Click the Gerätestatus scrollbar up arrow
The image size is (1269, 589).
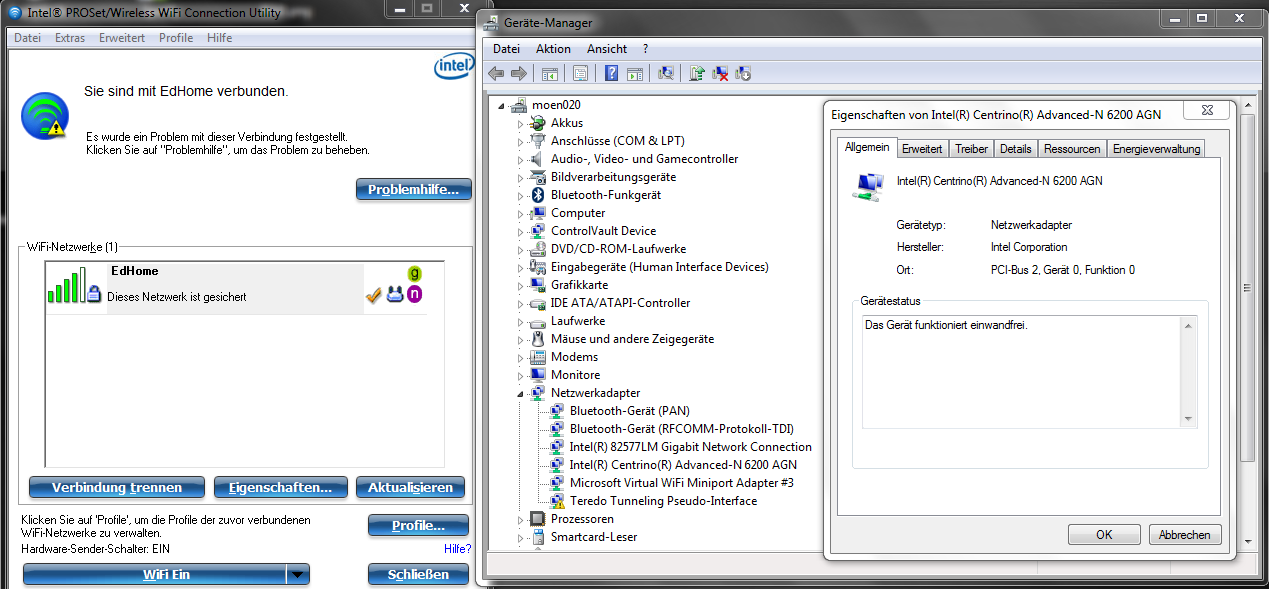pyautogui.click(x=1188, y=325)
